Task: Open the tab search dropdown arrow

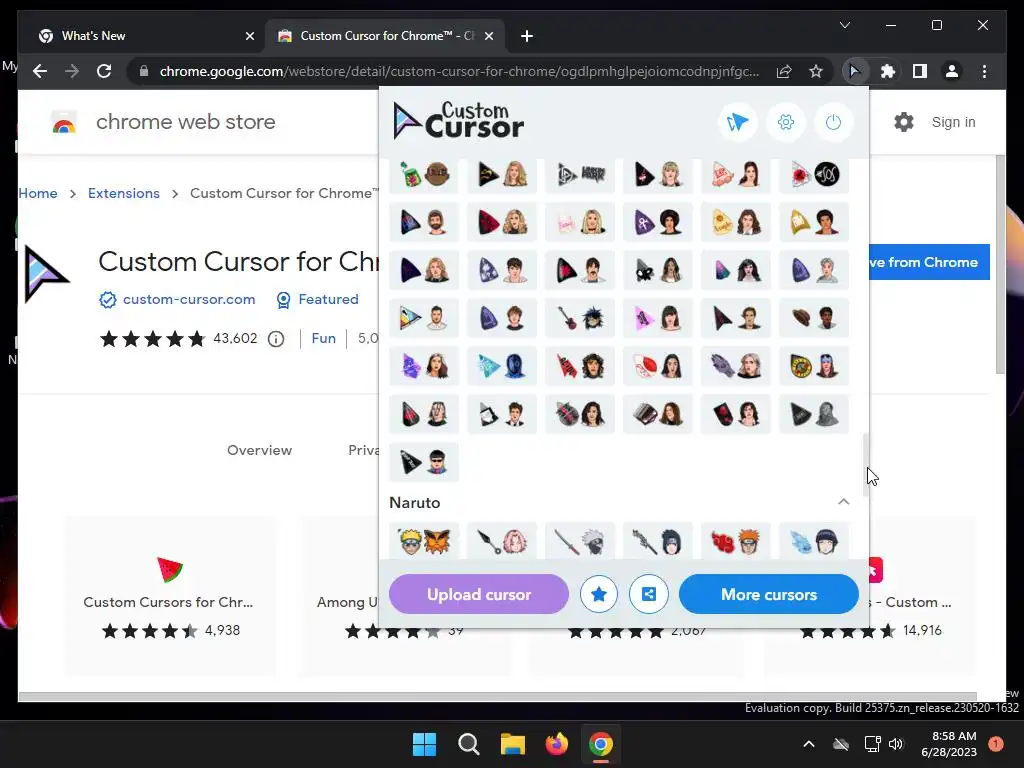Action: pyautogui.click(x=844, y=25)
